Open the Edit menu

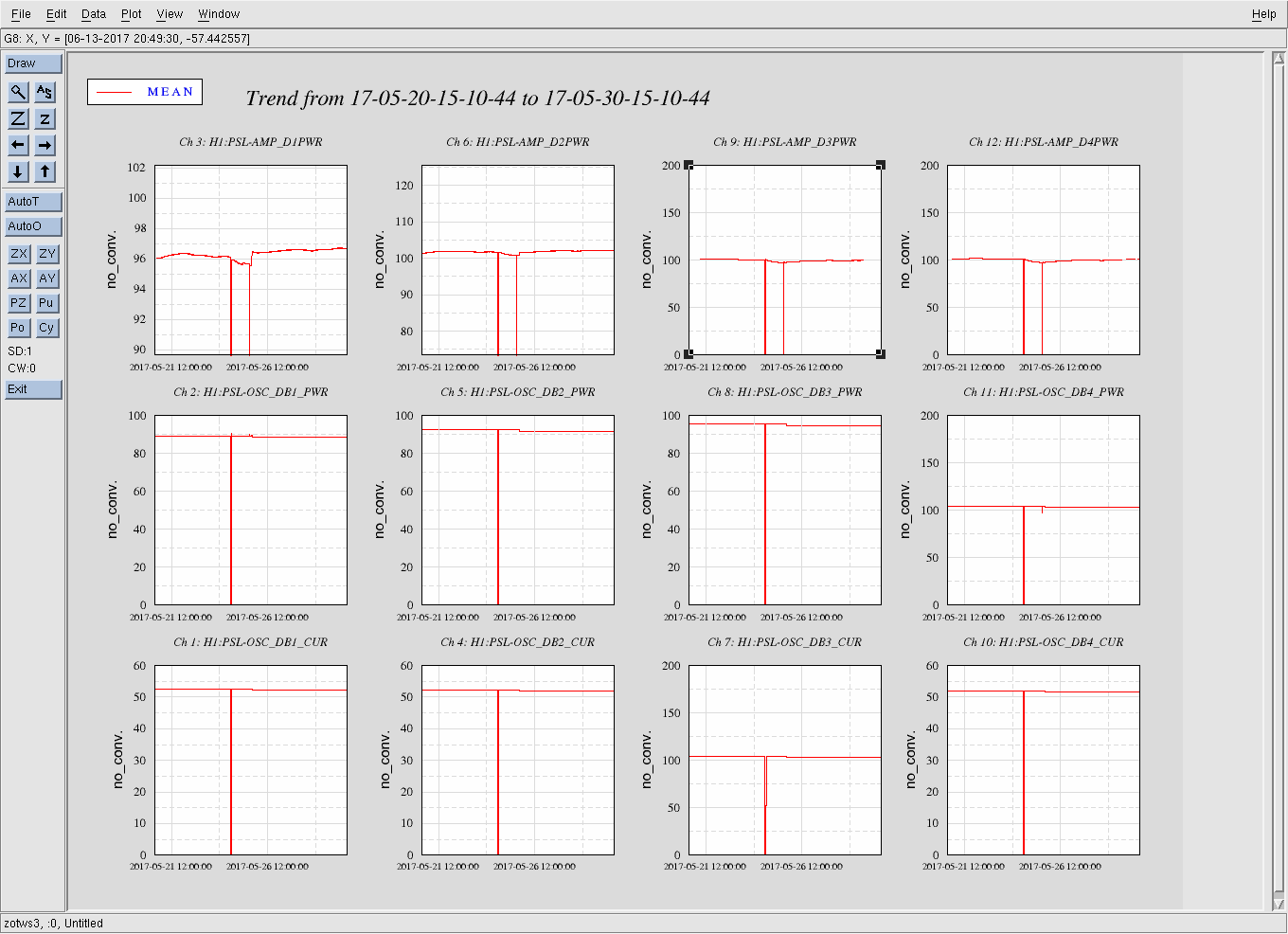57,14
